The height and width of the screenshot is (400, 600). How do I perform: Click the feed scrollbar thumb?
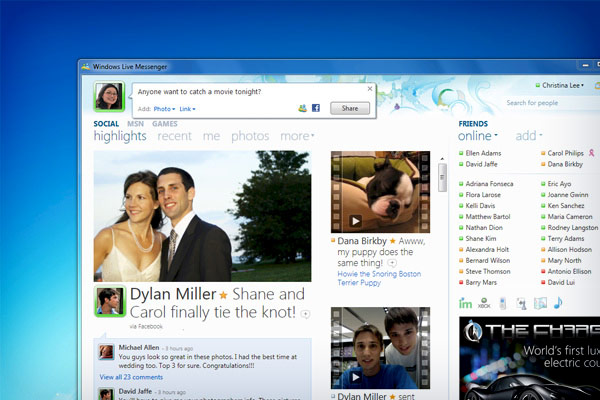coord(442,177)
